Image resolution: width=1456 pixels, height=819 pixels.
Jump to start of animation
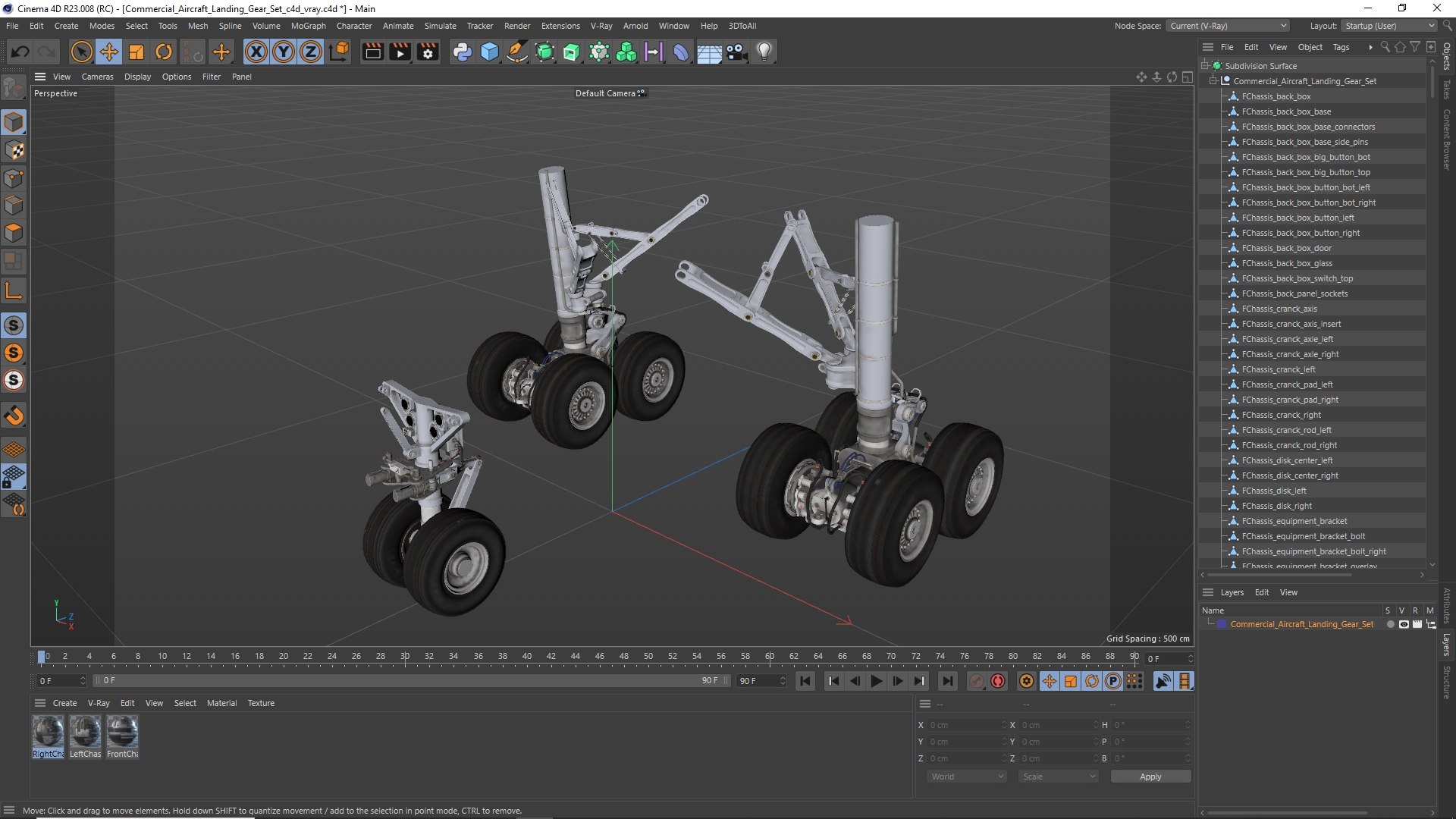click(805, 681)
